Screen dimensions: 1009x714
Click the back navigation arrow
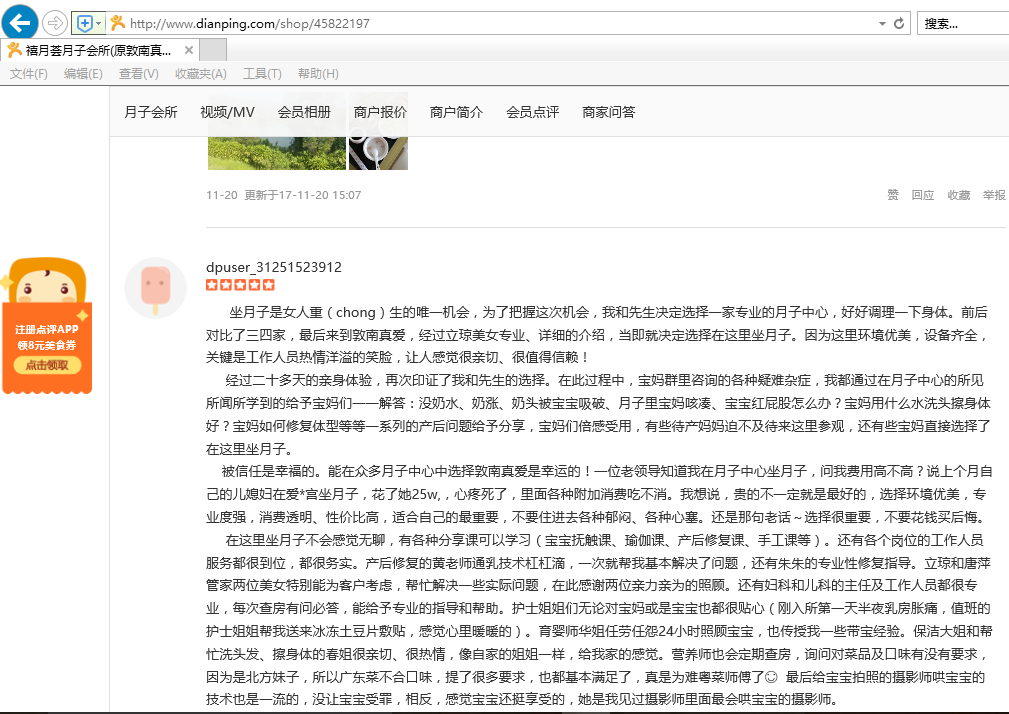pyautogui.click(x=18, y=22)
